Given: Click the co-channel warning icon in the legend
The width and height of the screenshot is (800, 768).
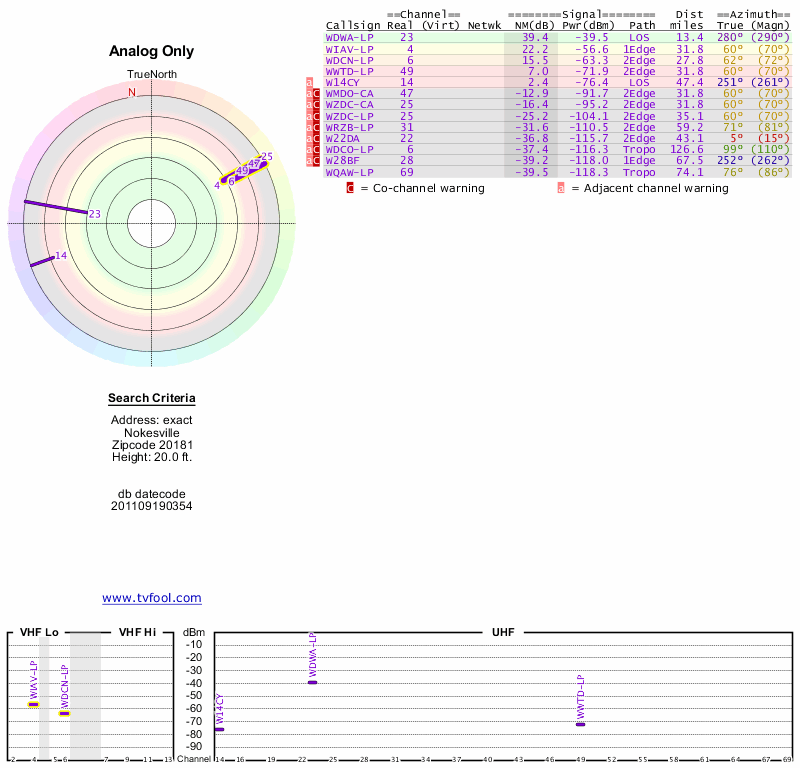Looking at the screenshot, I should (x=350, y=187).
